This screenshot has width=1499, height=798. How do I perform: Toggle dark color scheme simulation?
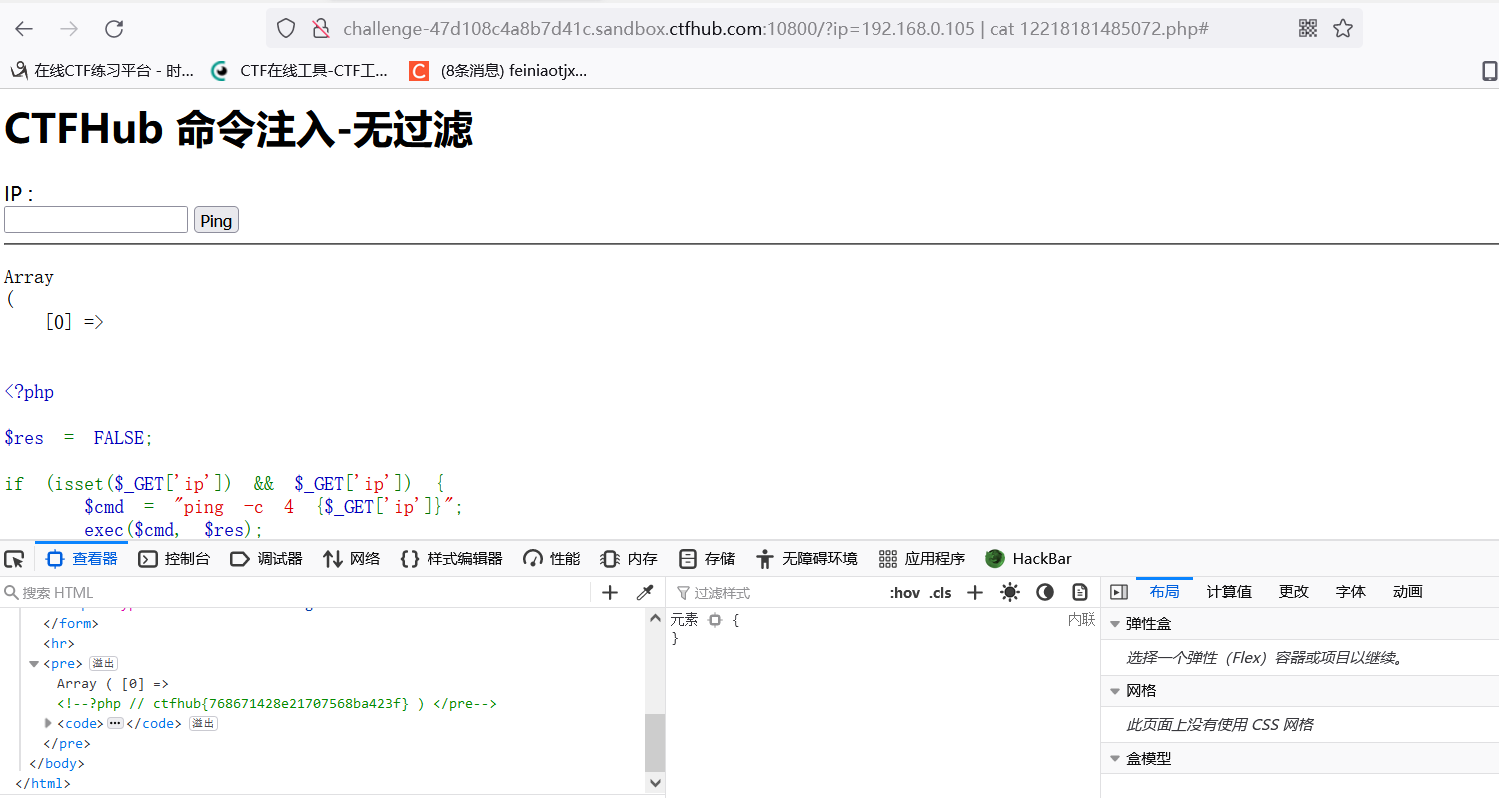pos(1045,593)
